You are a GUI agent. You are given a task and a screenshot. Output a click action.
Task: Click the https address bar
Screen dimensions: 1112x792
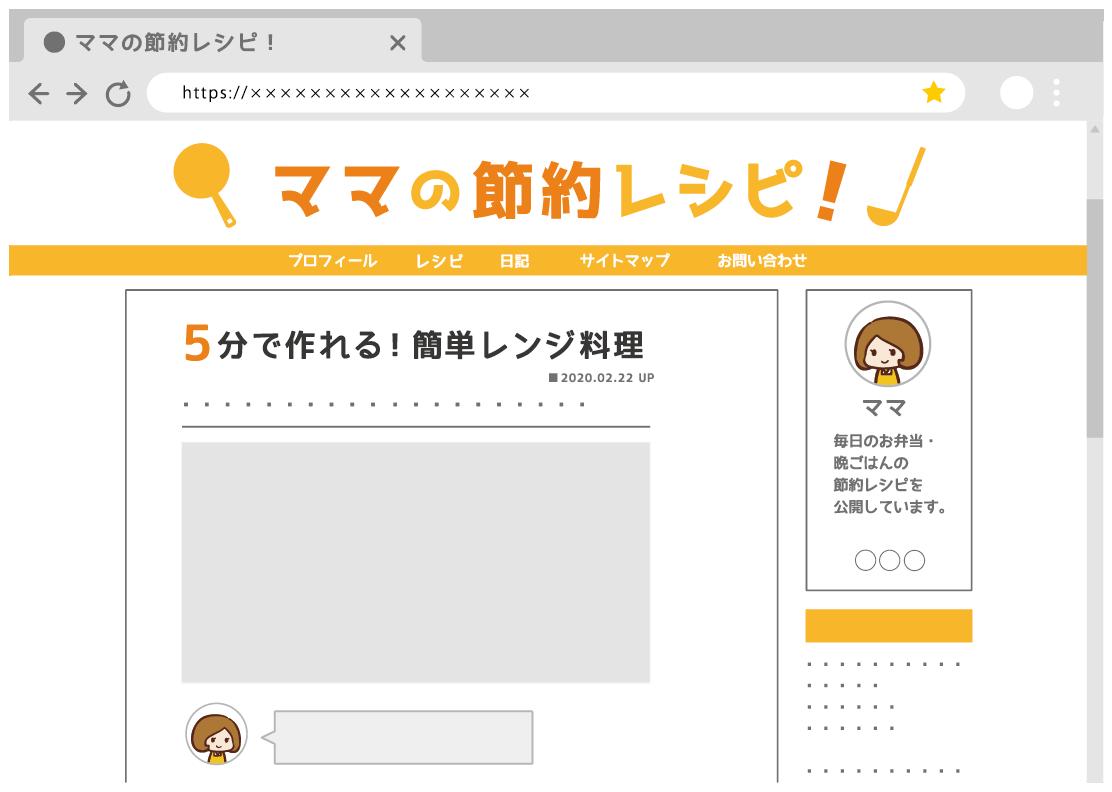(555, 92)
